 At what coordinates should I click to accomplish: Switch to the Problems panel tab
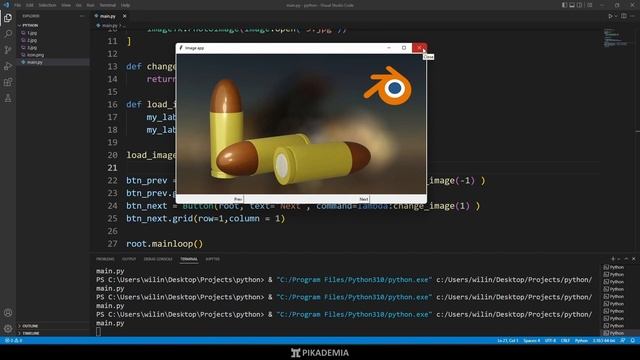[105, 259]
